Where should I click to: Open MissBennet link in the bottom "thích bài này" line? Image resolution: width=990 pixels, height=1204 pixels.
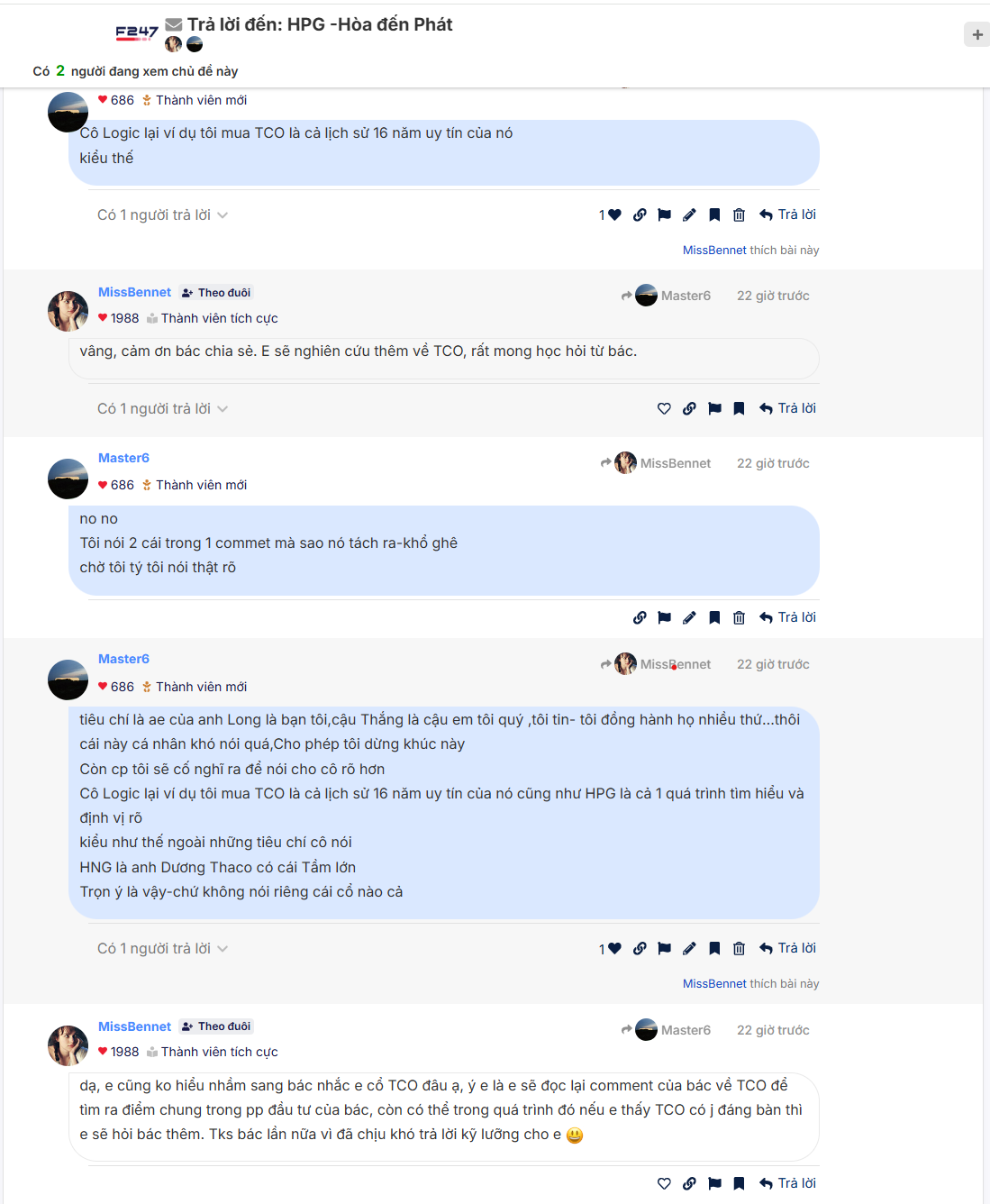click(x=714, y=984)
